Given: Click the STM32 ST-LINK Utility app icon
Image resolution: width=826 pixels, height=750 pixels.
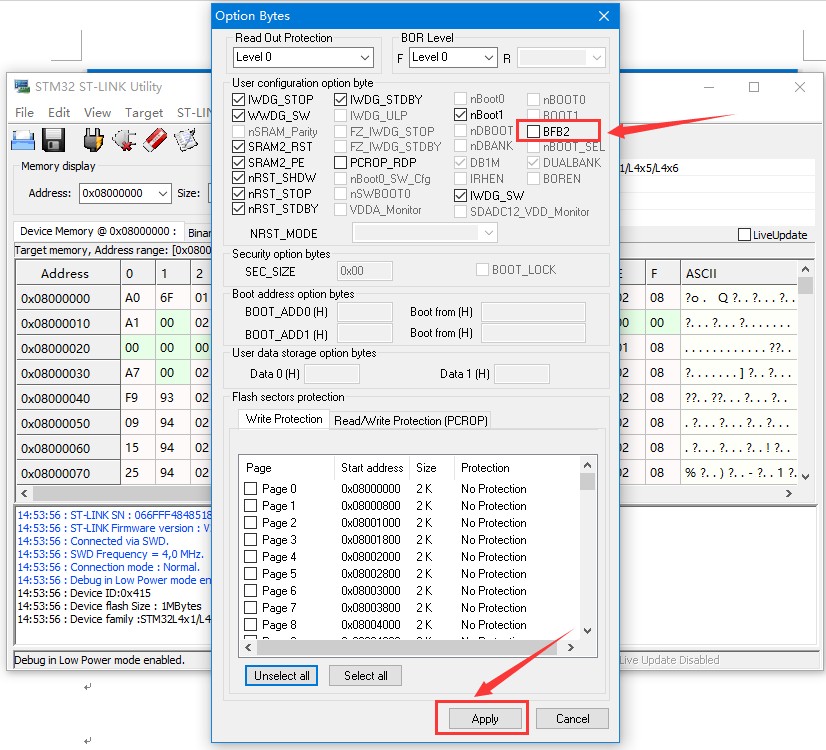Looking at the screenshot, I should point(22,86).
